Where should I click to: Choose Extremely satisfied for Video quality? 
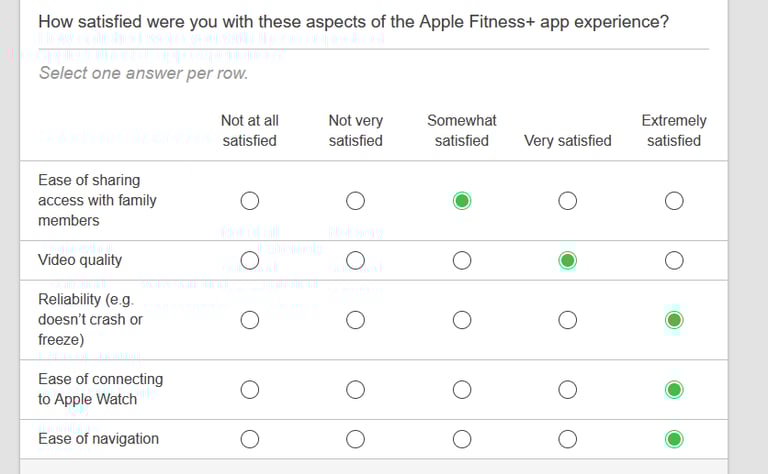point(674,261)
